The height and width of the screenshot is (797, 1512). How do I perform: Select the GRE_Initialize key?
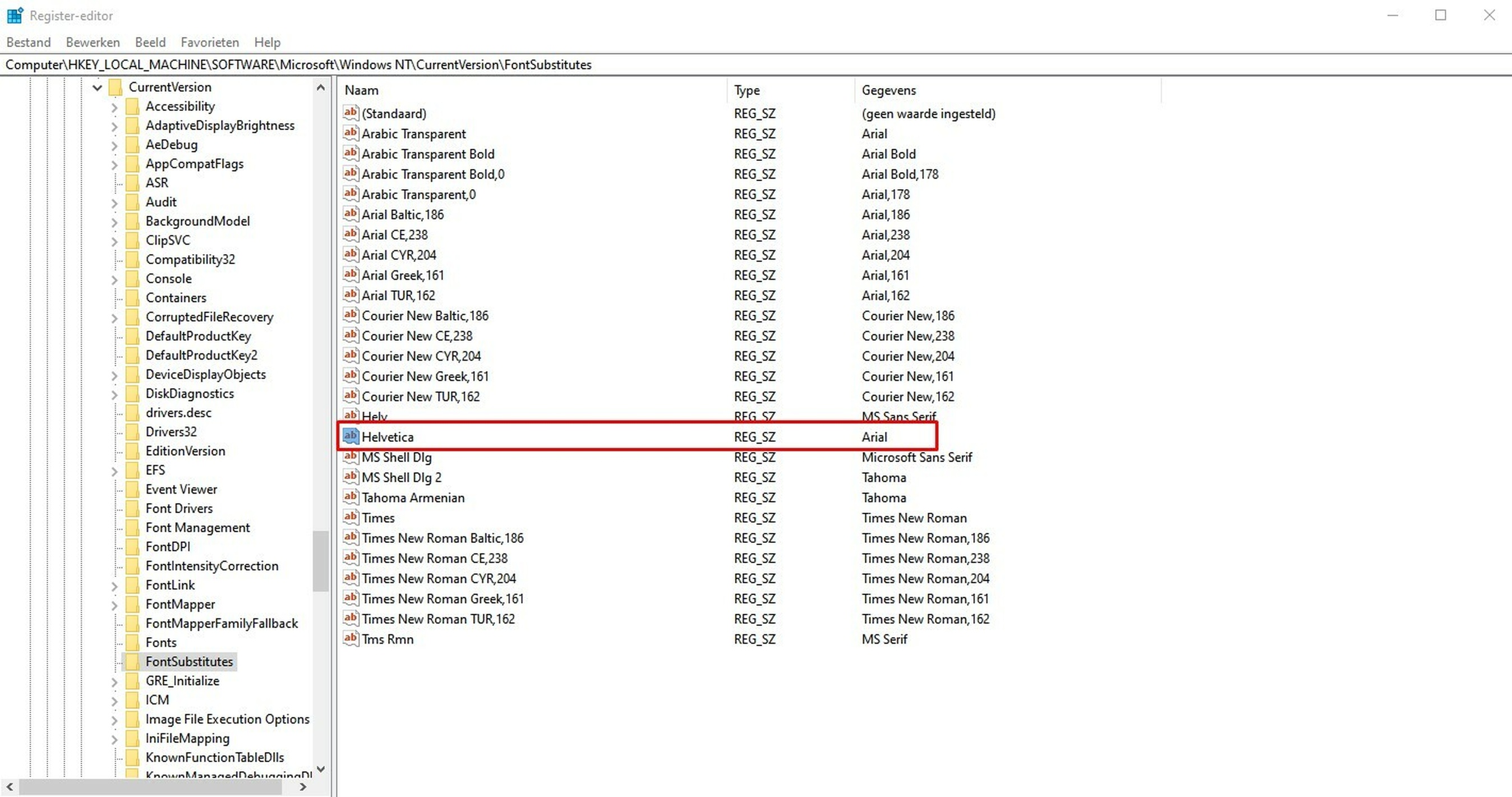(x=181, y=681)
